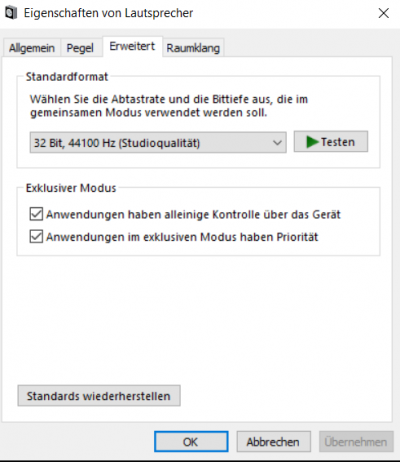Click Standards wiederherstellen button
Image resolution: width=400 pixels, height=462 pixels.
(99, 396)
